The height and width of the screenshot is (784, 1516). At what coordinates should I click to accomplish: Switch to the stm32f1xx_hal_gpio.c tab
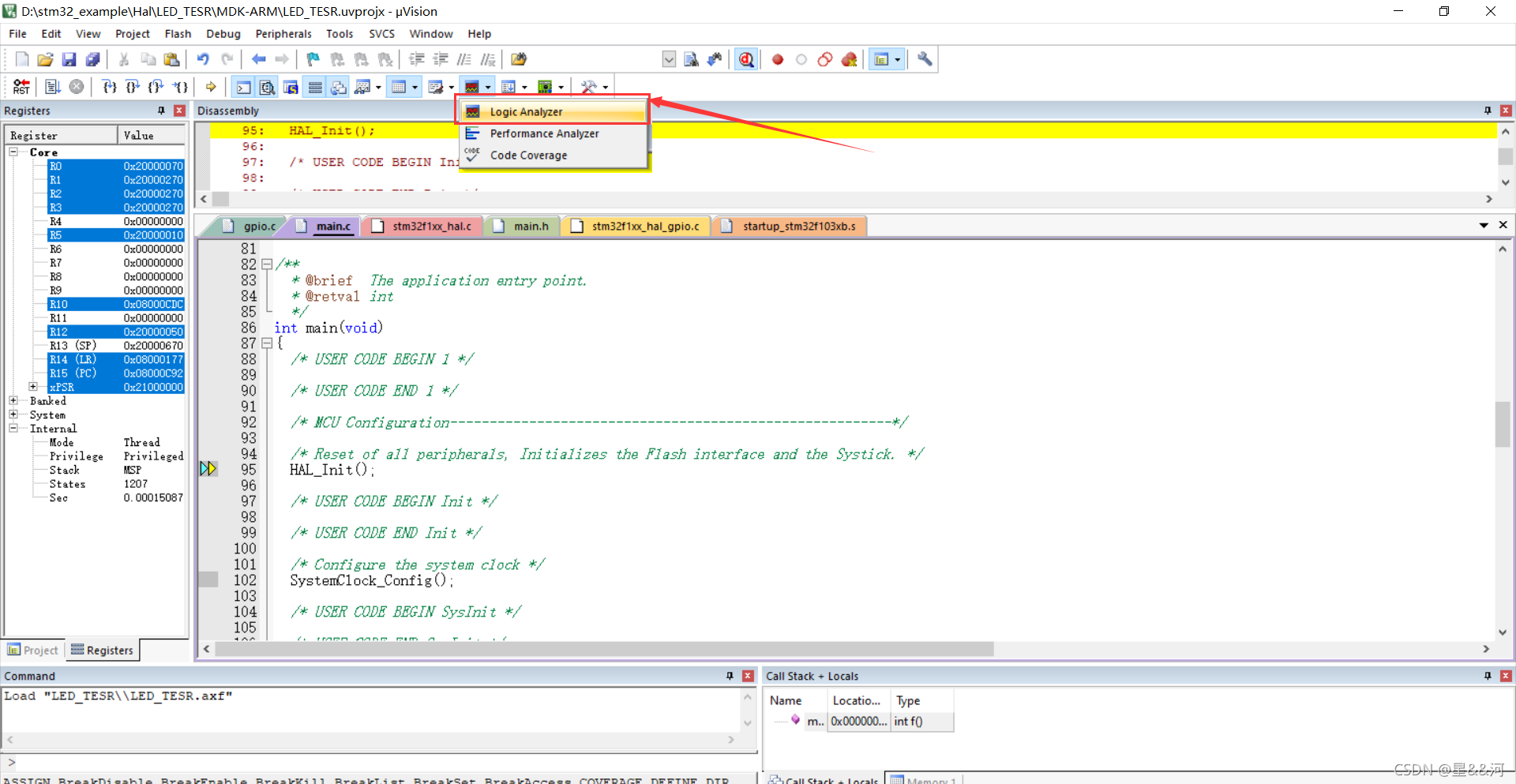coord(636,226)
